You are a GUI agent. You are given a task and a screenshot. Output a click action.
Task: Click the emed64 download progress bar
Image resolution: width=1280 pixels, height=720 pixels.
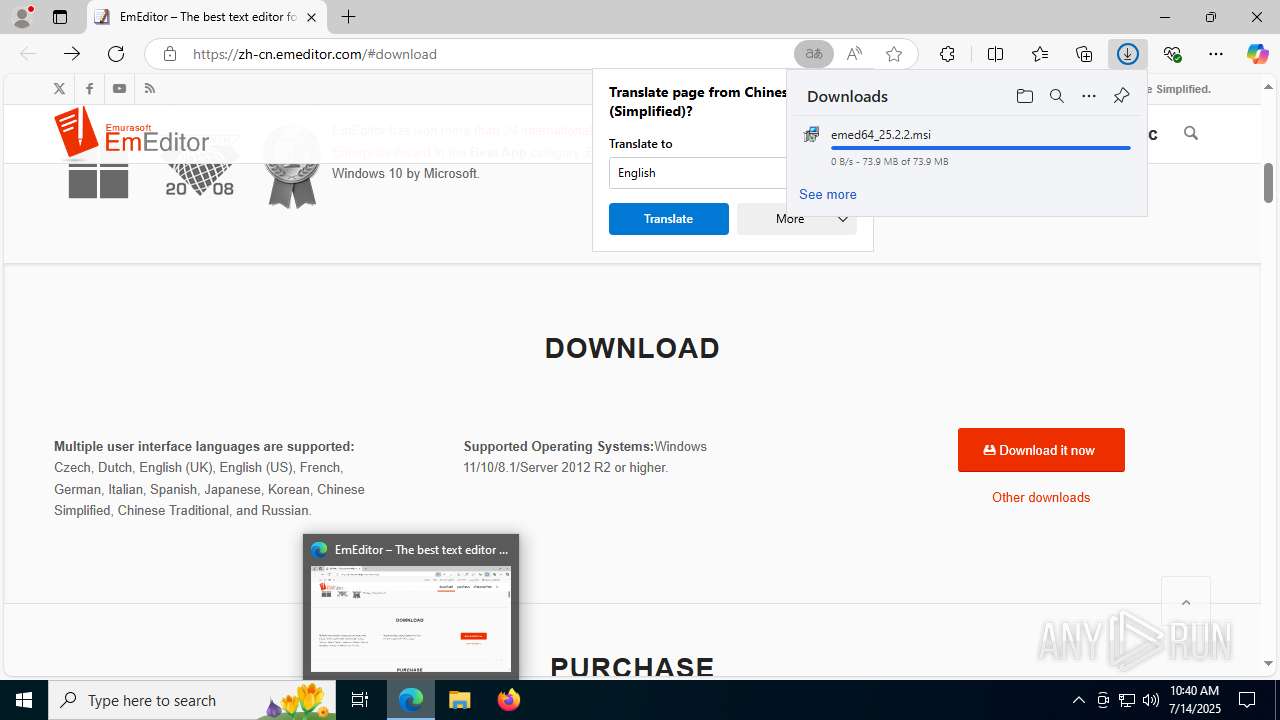pos(981,148)
